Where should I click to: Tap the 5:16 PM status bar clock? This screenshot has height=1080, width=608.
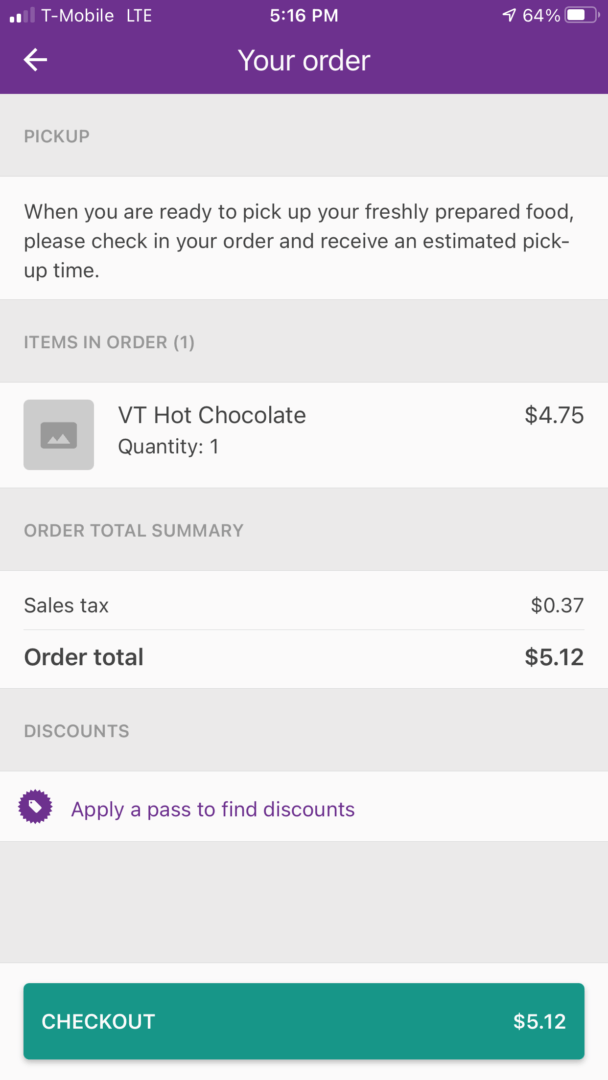[304, 16]
